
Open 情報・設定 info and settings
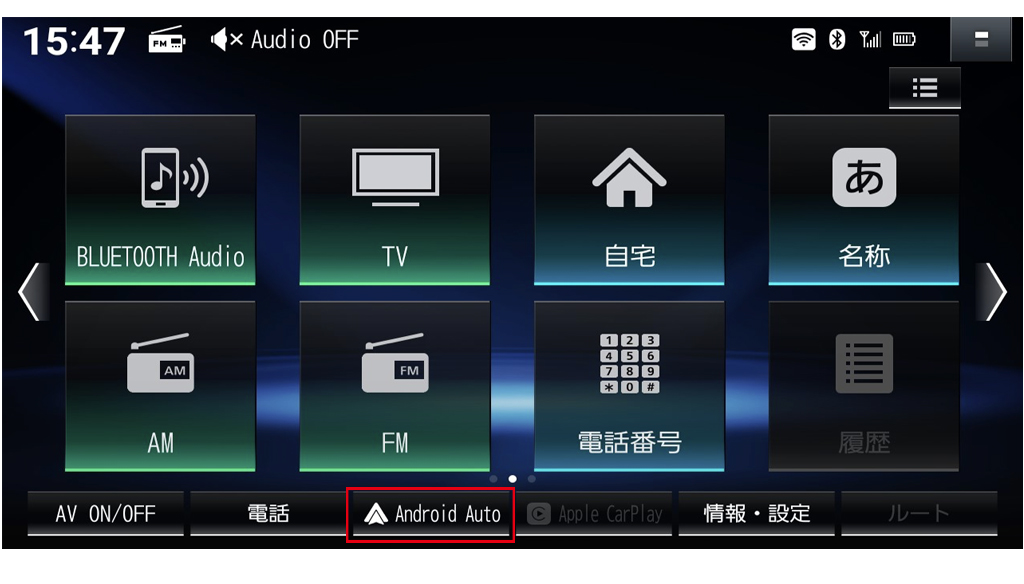coord(756,513)
